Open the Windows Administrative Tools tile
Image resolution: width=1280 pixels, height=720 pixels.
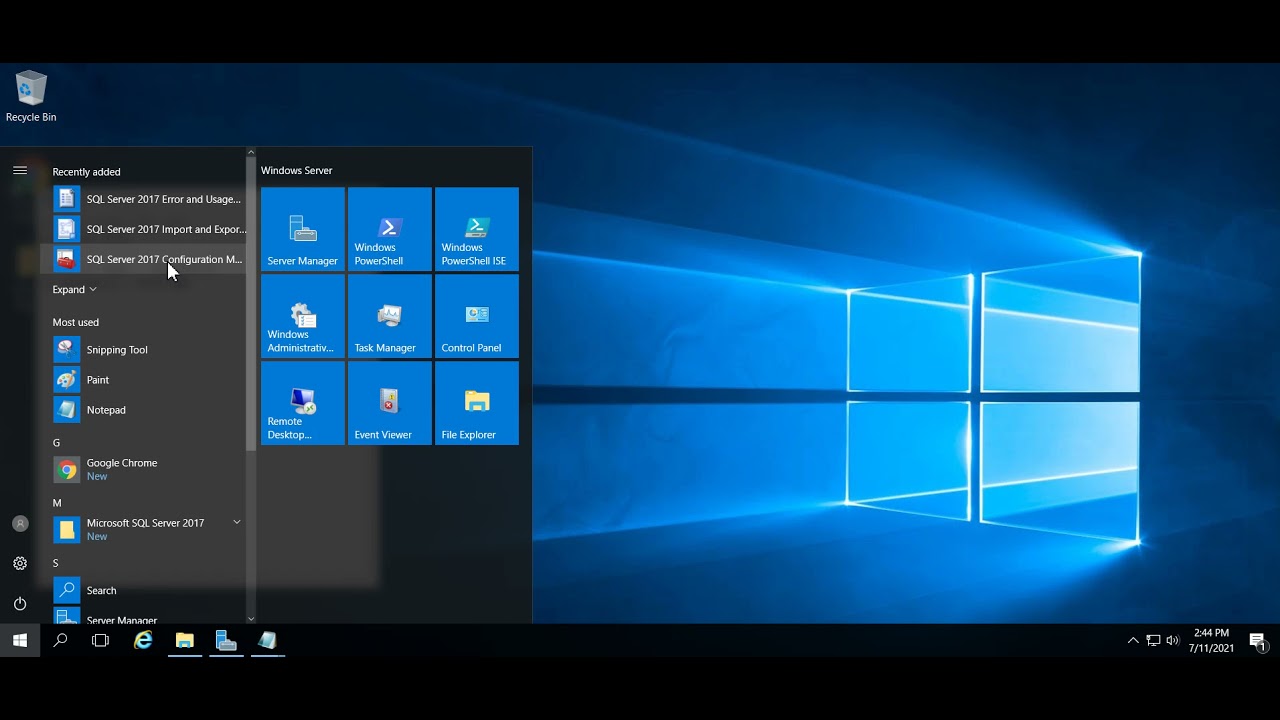click(x=302, y=316)
